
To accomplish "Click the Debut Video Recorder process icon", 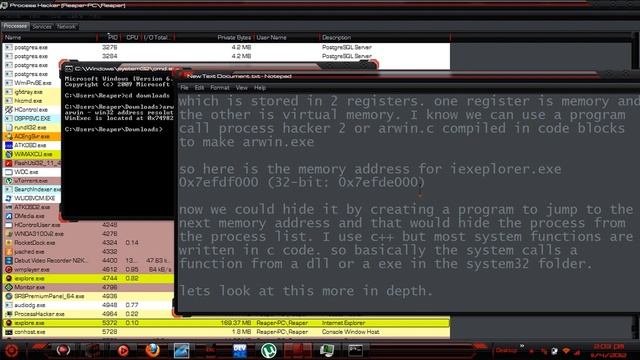I will point(9,260).
